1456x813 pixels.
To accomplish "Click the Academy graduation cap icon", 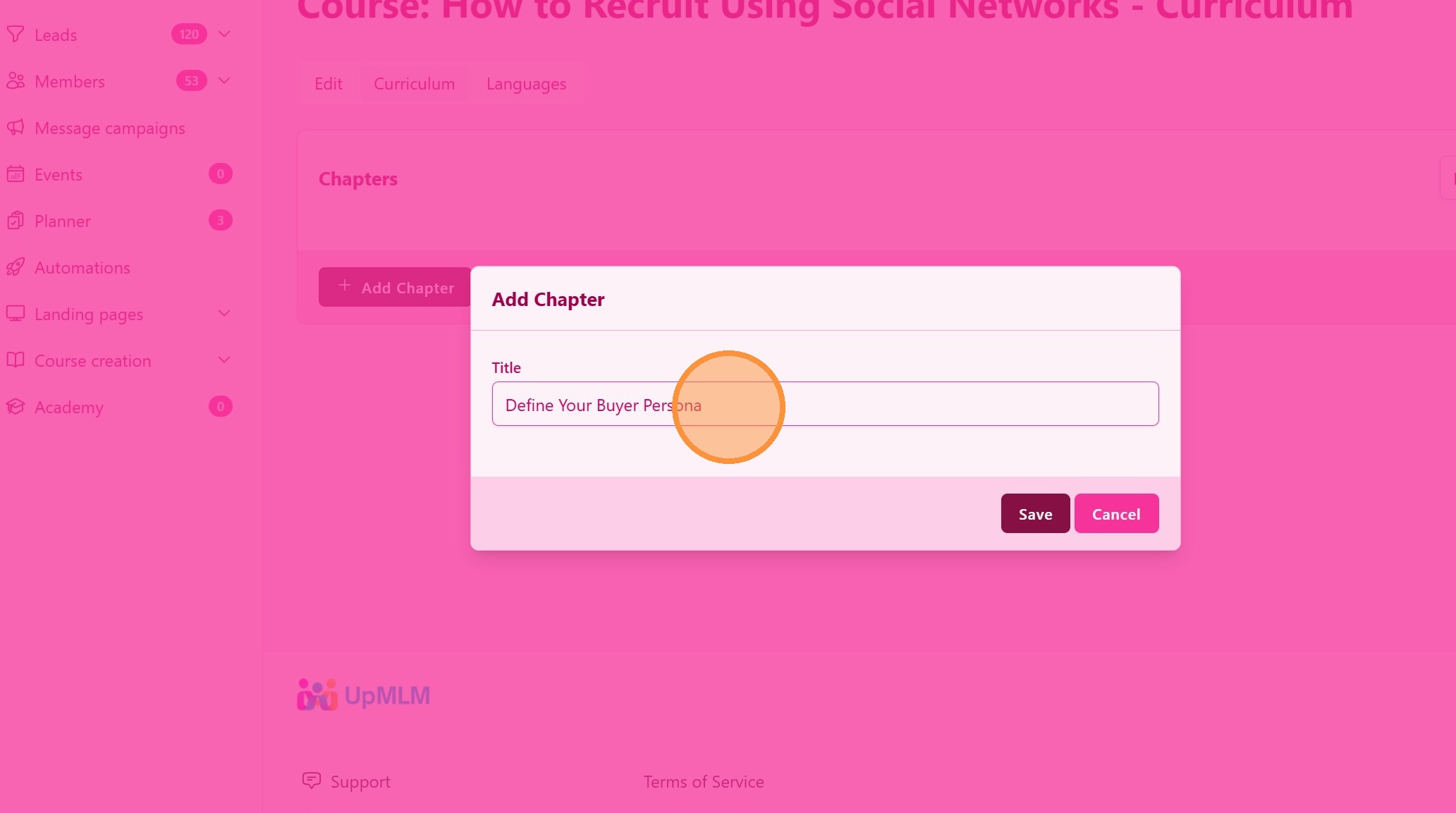I will pyautogui.click(x=16, y=407).
